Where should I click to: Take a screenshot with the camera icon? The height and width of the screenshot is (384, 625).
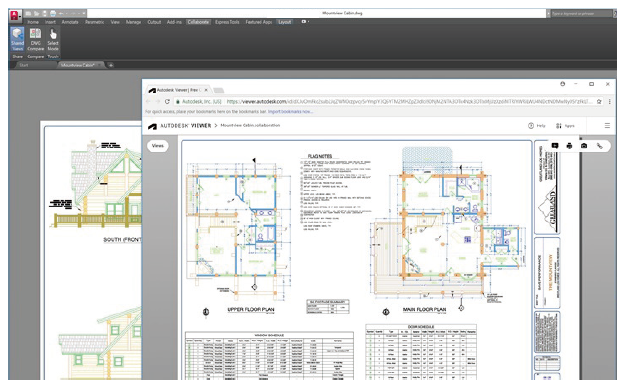click(x=584, y=146)
